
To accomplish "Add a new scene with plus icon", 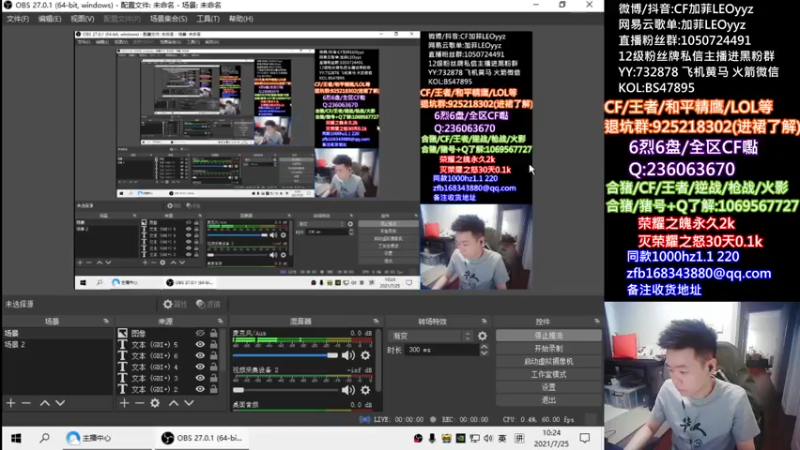I will coord(11,403).
